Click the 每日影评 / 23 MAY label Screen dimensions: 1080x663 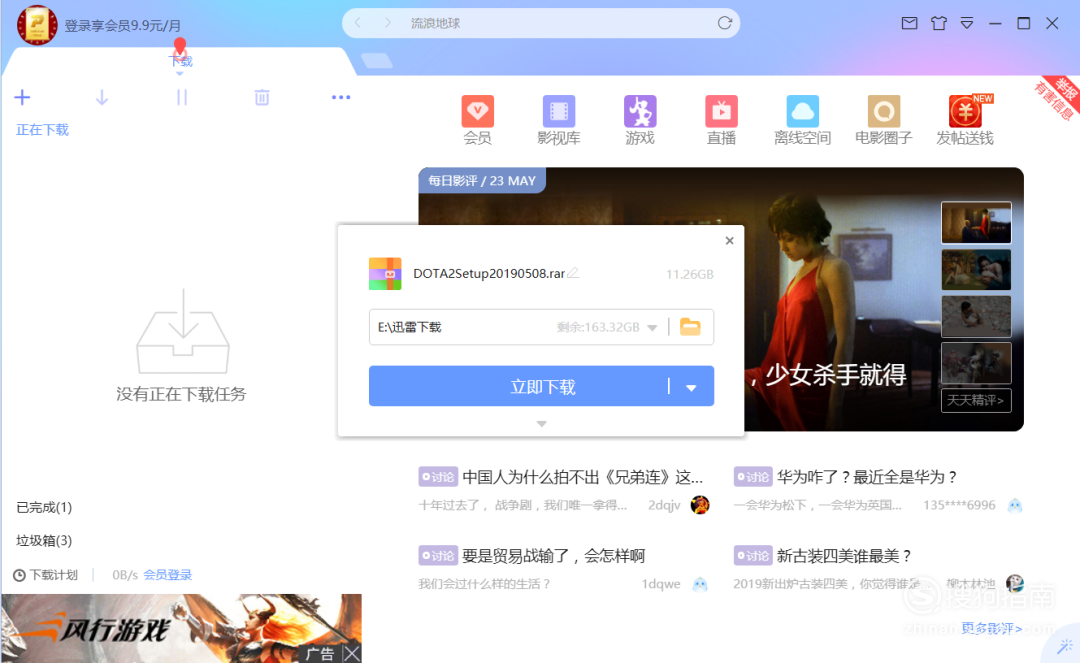(481, 180)
